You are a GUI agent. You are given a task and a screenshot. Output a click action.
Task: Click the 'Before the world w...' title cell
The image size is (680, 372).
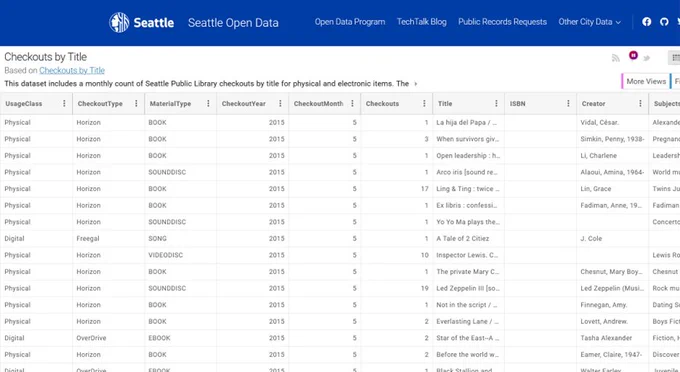[468, 354]
